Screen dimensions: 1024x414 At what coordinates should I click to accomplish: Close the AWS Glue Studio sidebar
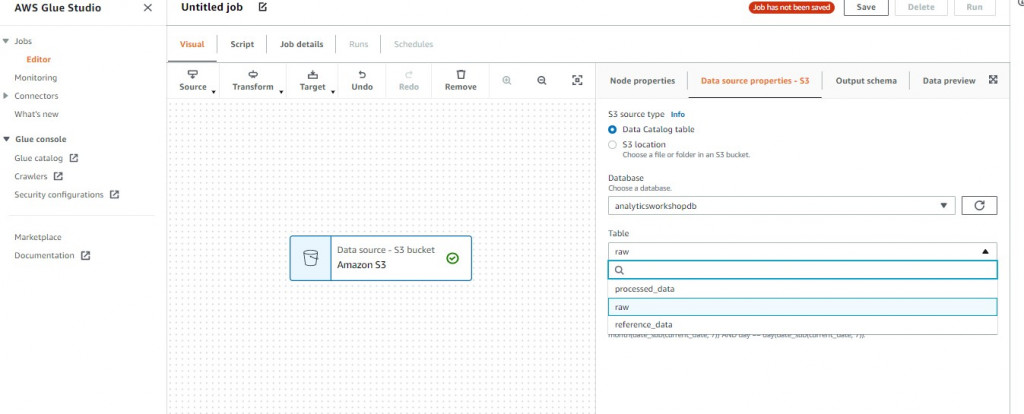coord(148,8)
